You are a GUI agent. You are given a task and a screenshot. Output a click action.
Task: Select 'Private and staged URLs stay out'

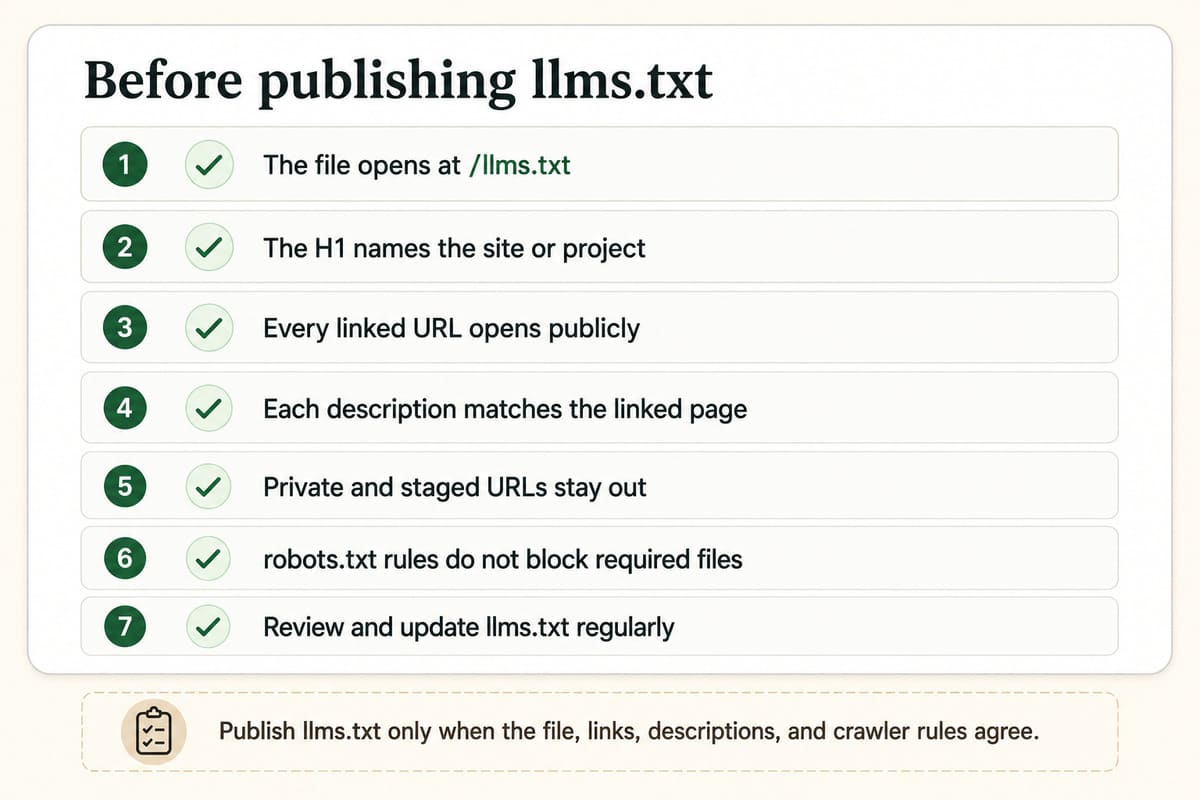[455, 487]
